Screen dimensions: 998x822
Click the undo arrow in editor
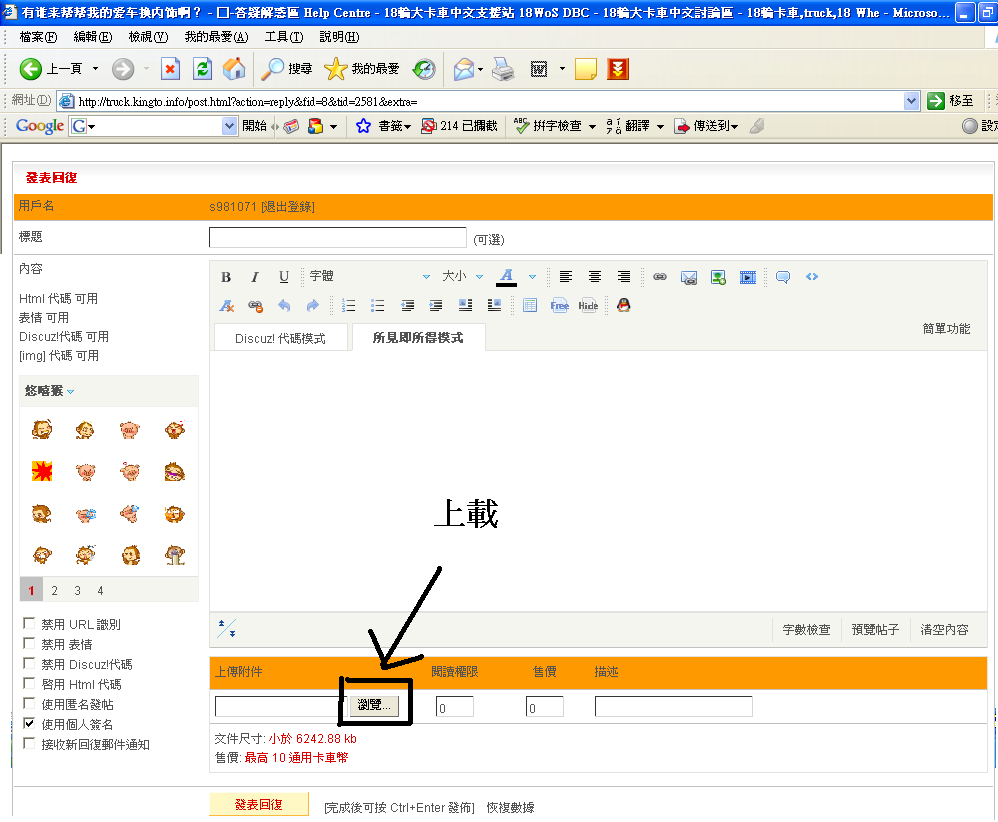click(284, 306)
